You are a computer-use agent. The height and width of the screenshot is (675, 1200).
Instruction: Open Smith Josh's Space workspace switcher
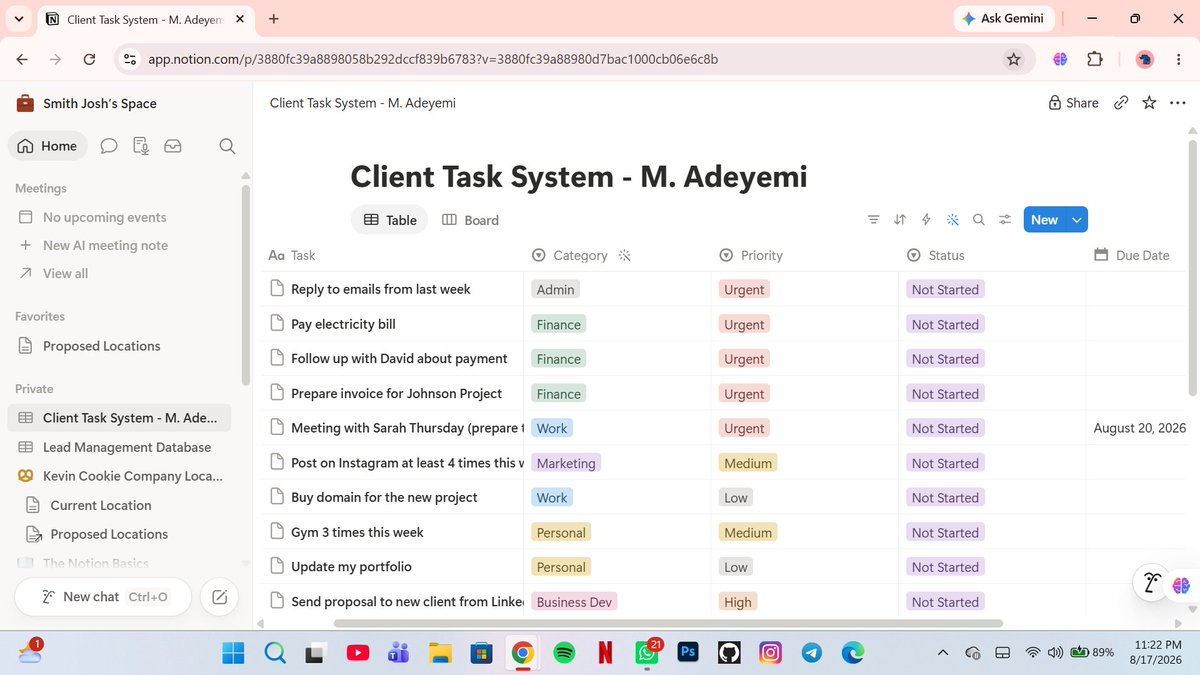[87, 103]
